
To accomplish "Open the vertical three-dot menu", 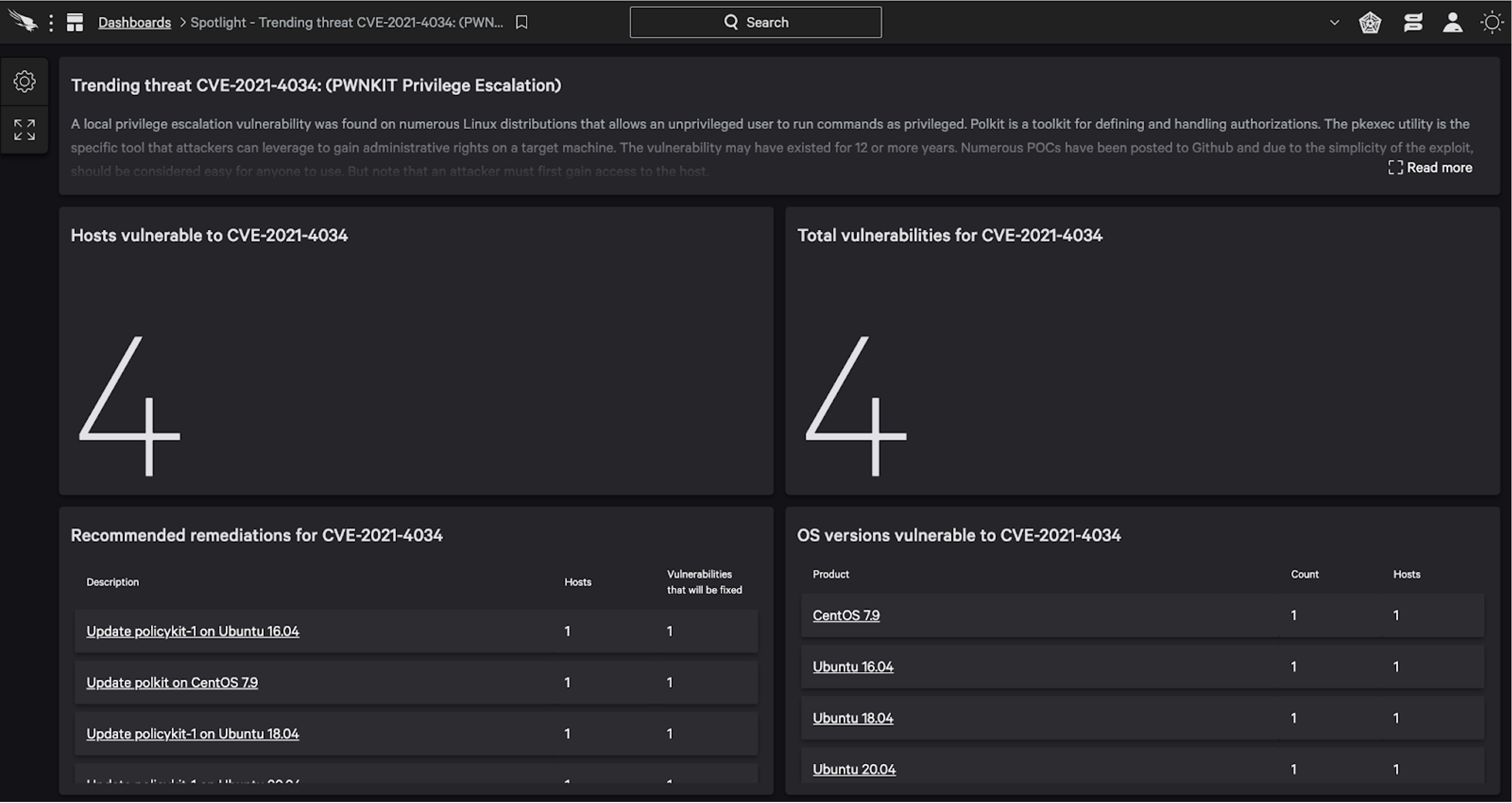I will tap(52, 22).
